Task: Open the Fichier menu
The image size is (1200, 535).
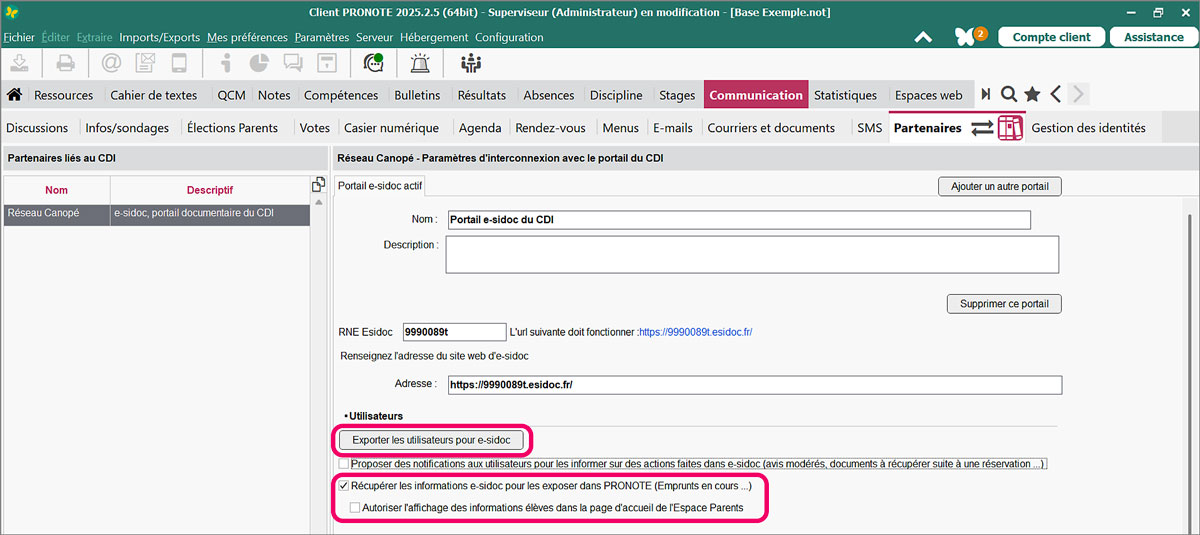Action: click(x=19, y=37)
